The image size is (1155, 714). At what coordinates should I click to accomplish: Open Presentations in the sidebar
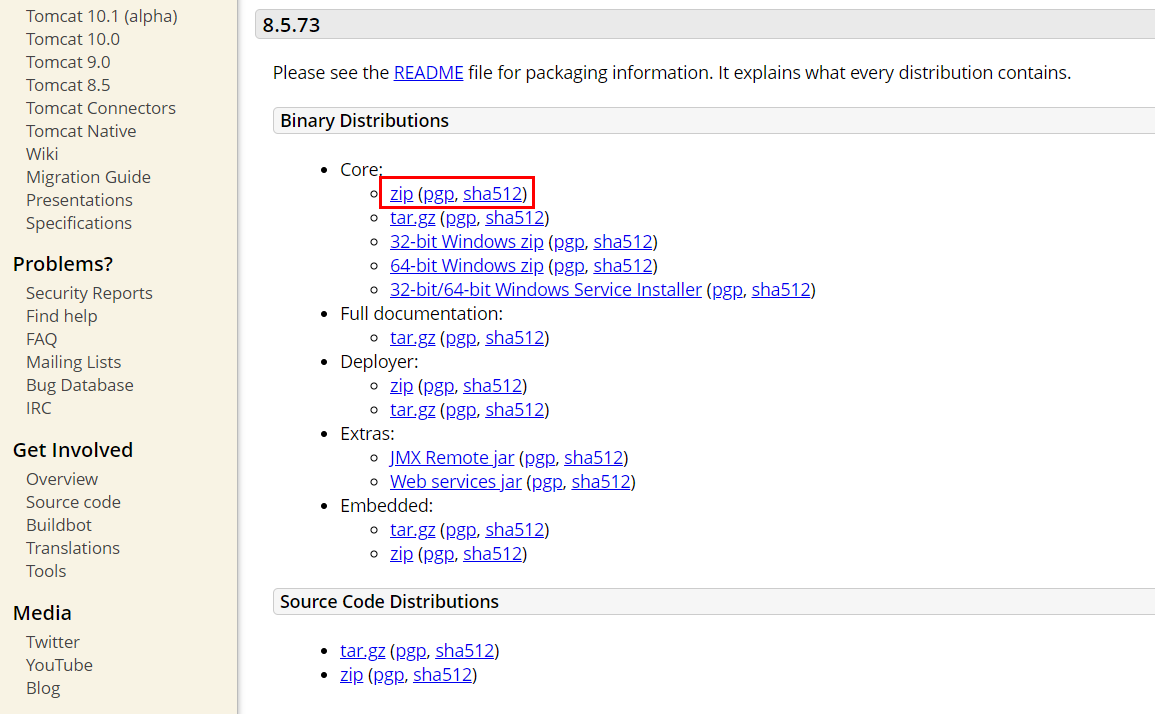tap(80, 200)
